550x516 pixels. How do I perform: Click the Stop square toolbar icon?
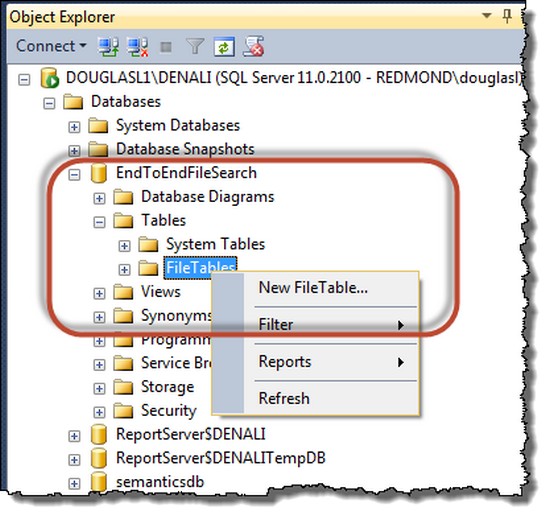point(166,47)
